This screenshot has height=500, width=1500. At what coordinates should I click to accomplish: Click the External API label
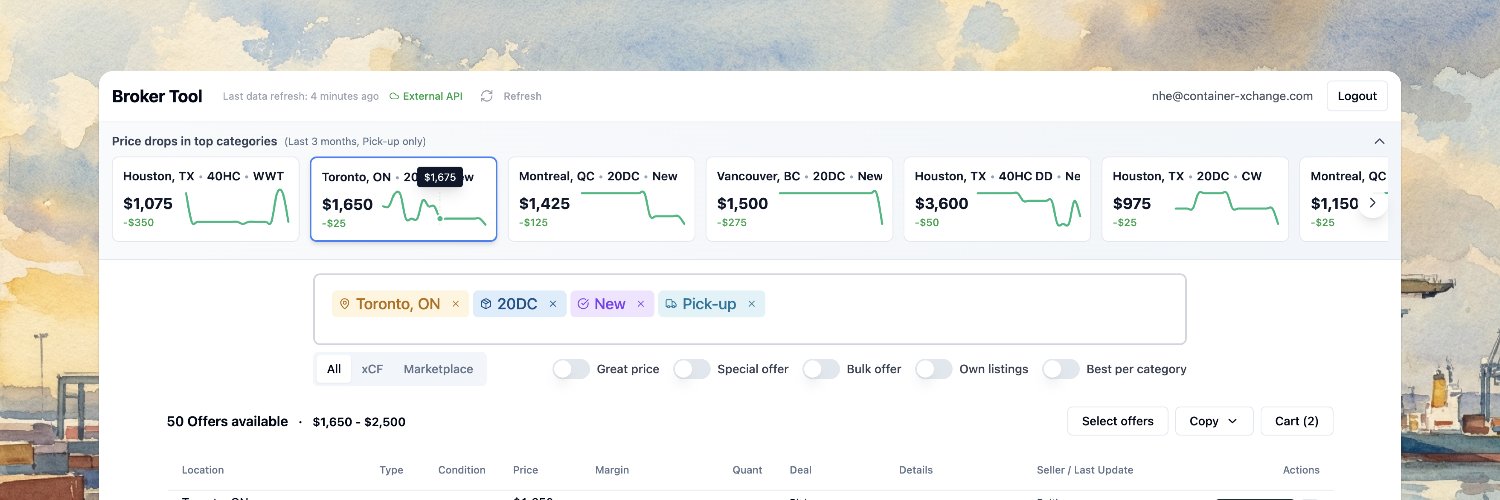[432, 96]
